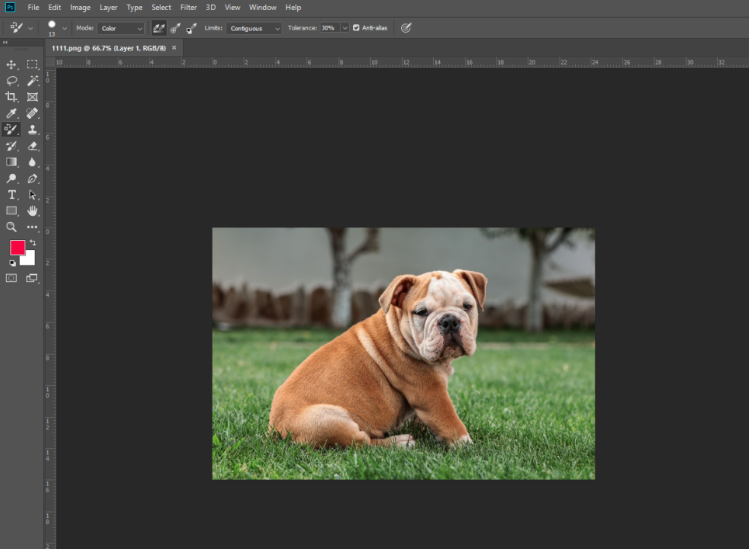The height and width of the screenshot is (549, 751).
Task: Select the Magic Wand tool
Action: (x=32, y=80)
